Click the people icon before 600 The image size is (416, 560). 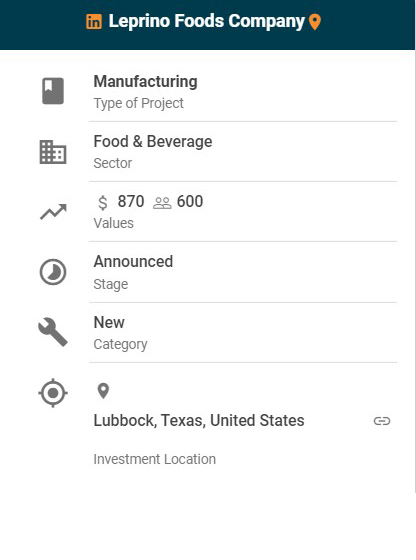(162, 203)
